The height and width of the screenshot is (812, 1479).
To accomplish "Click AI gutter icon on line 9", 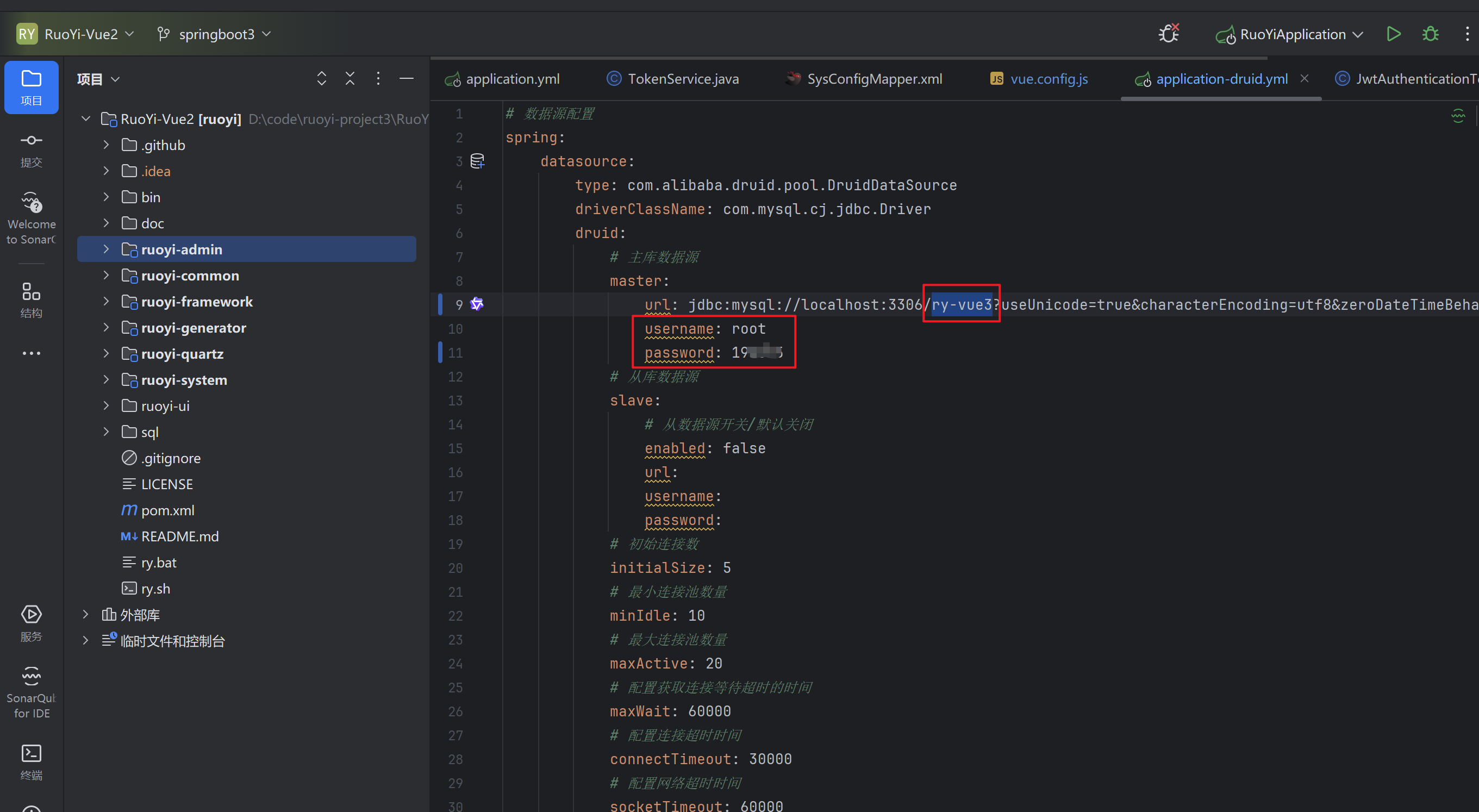I will tap(477, 304).
